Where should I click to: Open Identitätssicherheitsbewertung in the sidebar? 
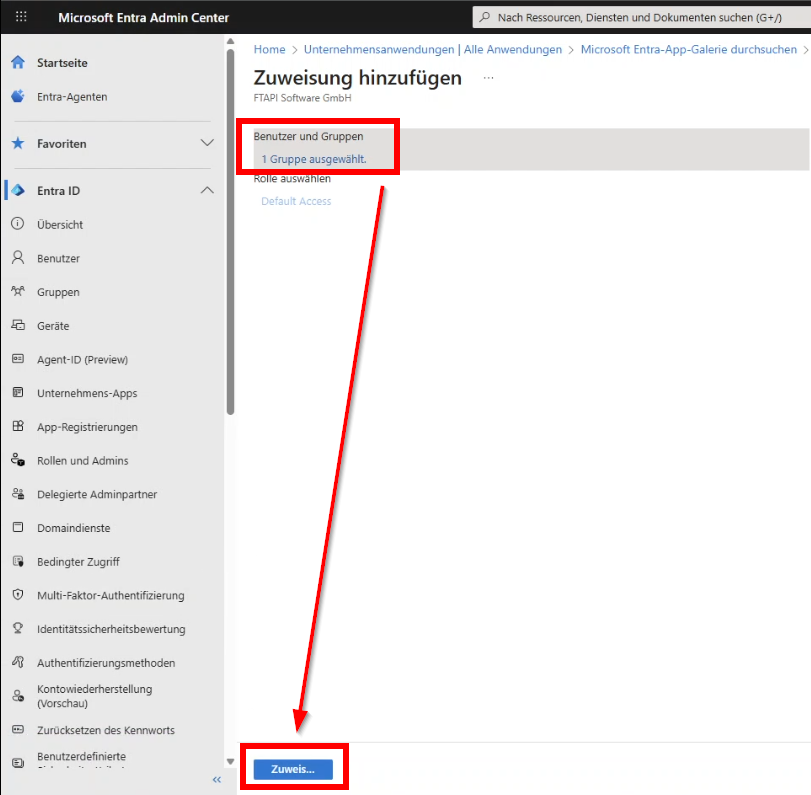(x=111, y=629)
